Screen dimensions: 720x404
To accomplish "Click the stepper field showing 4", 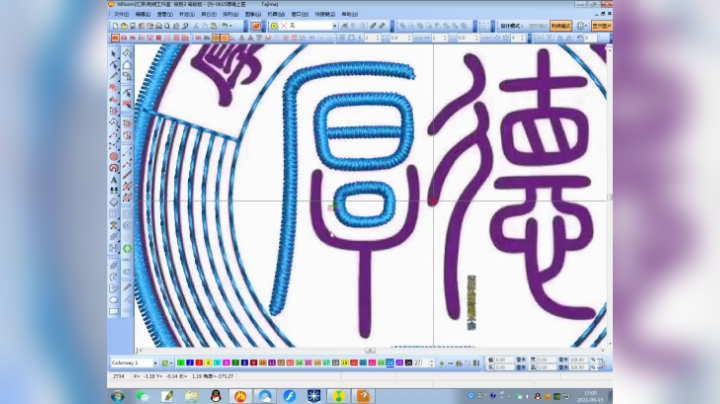I will pos(518,38).
